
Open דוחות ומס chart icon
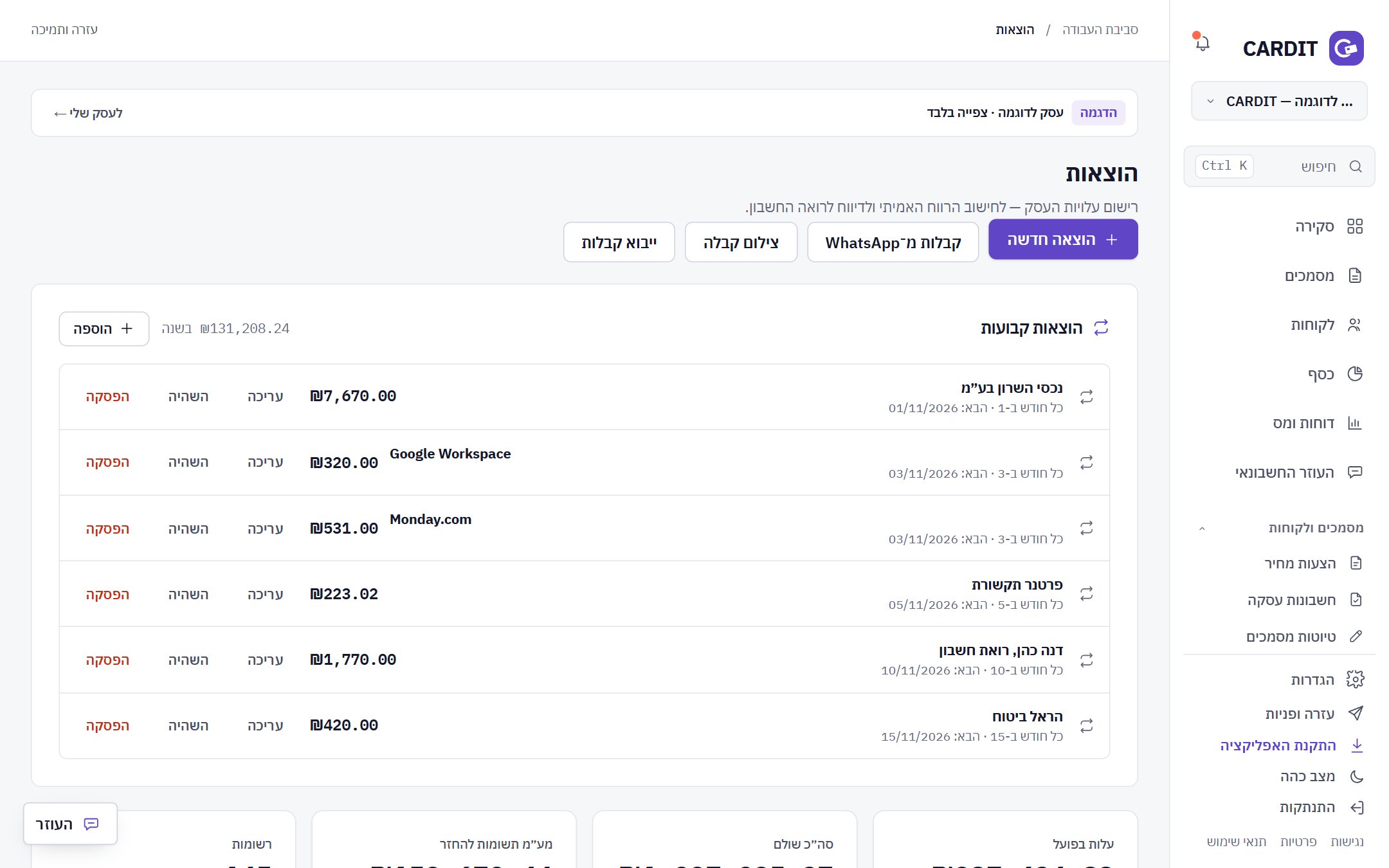(1355, 423)
